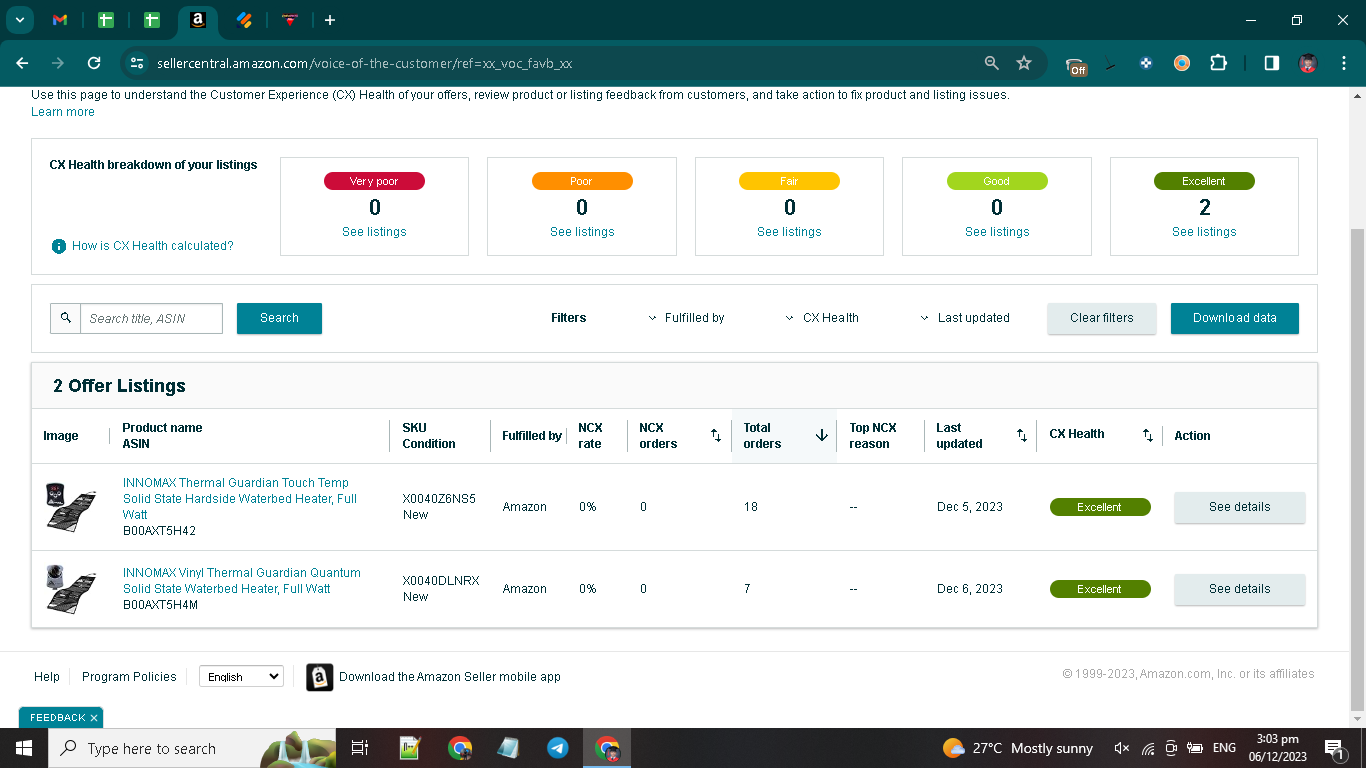See listings under Excellent
The width and height of the screenshot is (1366, 768).
point(1204,232)
